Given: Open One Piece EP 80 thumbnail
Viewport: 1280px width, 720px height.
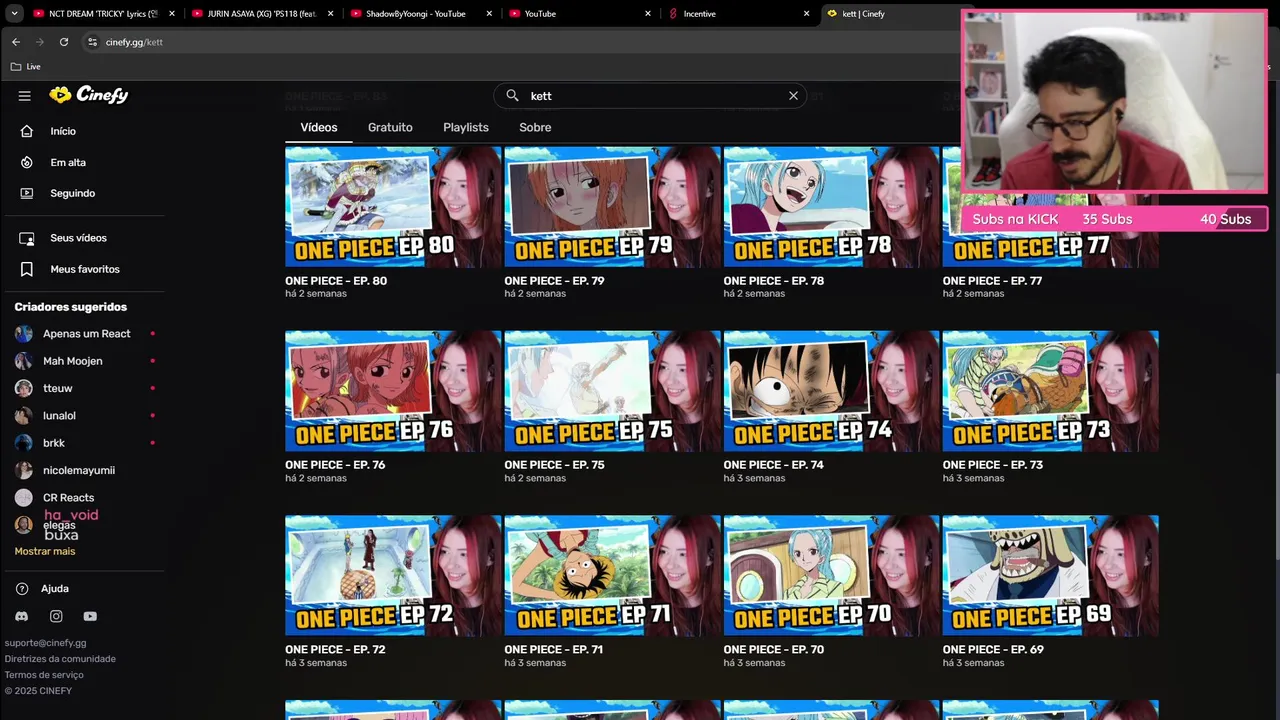Looking at the screenshot, I should (x=393, y=207).
